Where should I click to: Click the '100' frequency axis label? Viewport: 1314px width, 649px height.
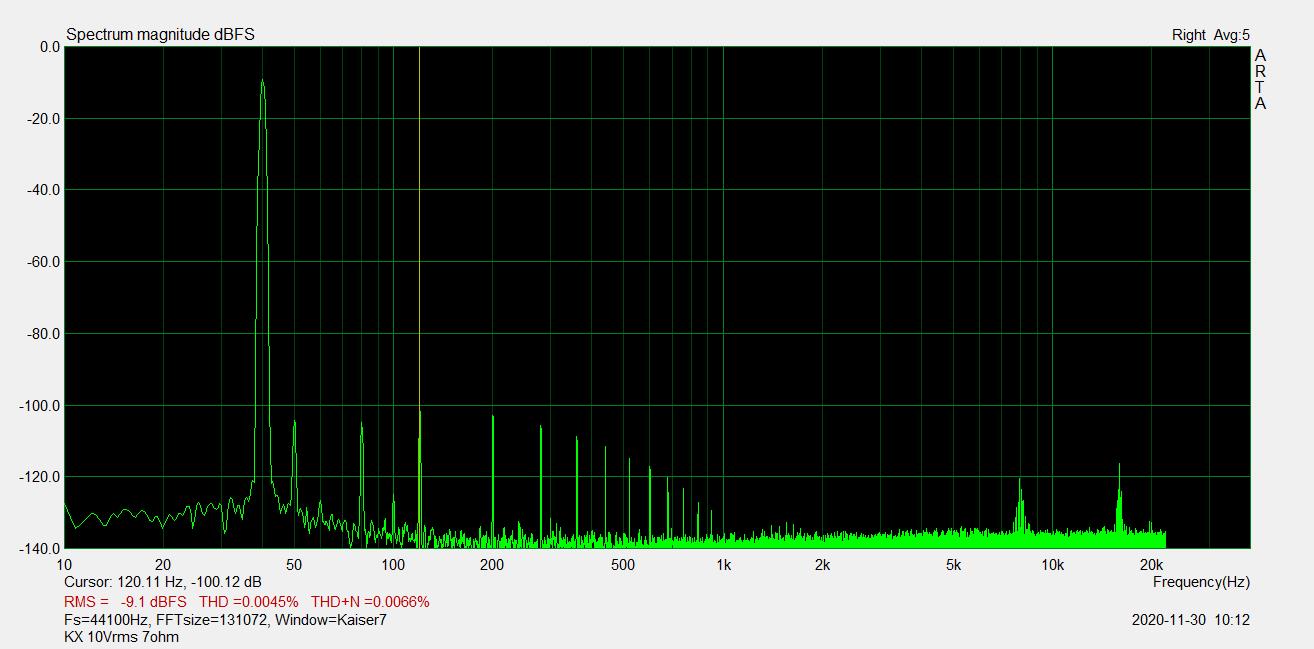pyautogui.click(x=393, y=565)
